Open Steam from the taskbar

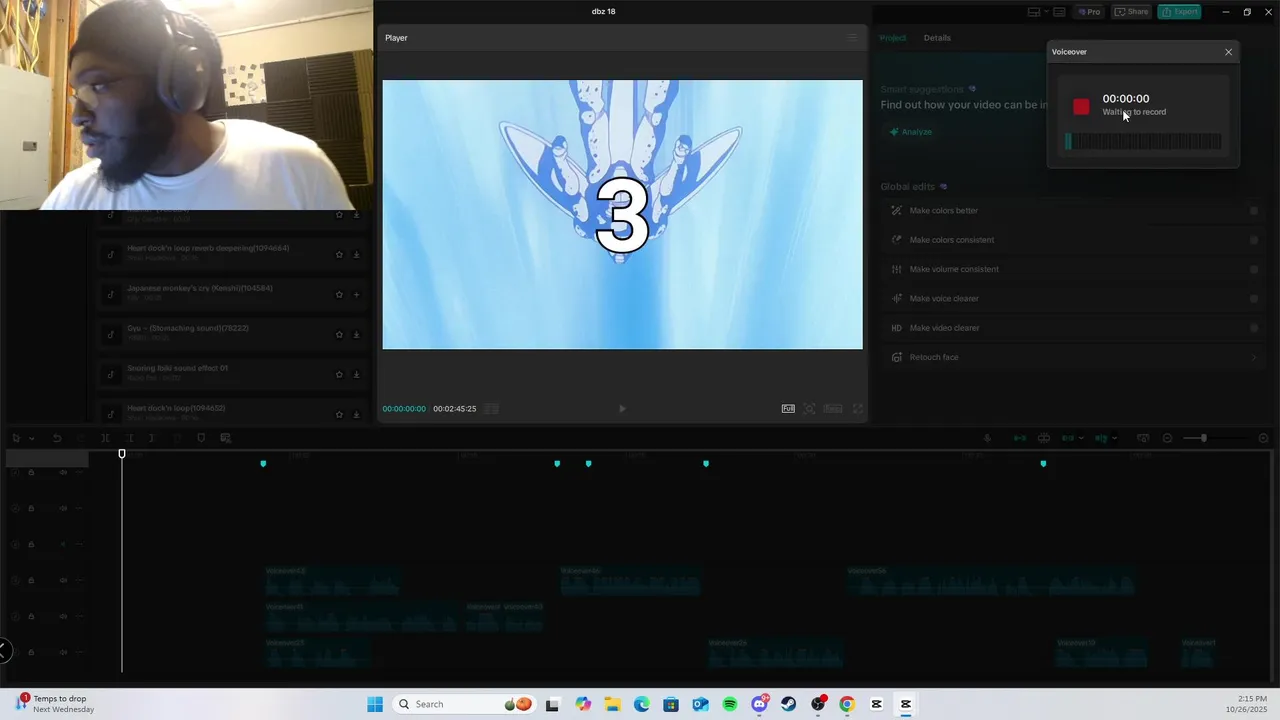[789, 704]
